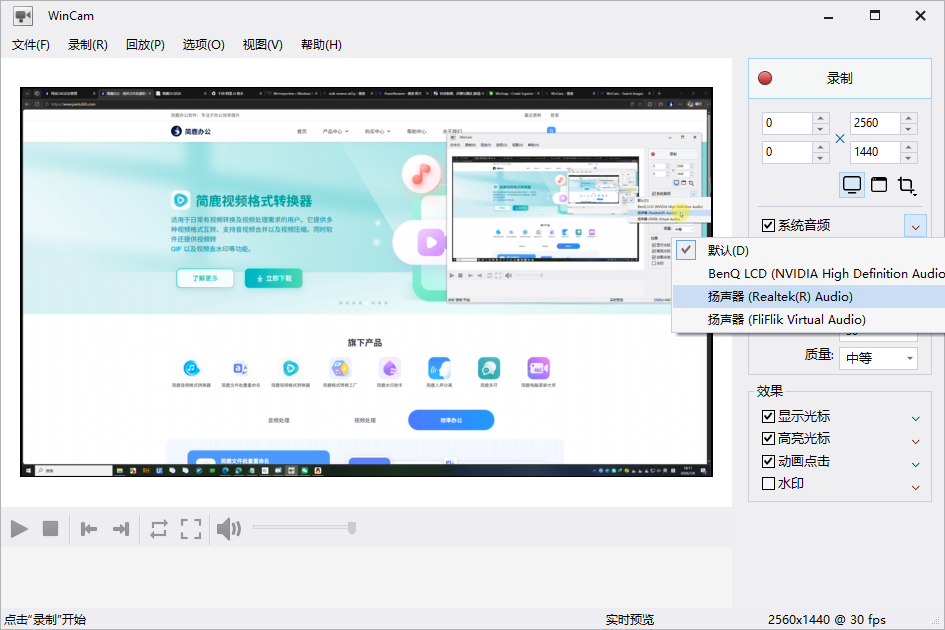Increase Y offset with up stepper

tap(820, 146)
